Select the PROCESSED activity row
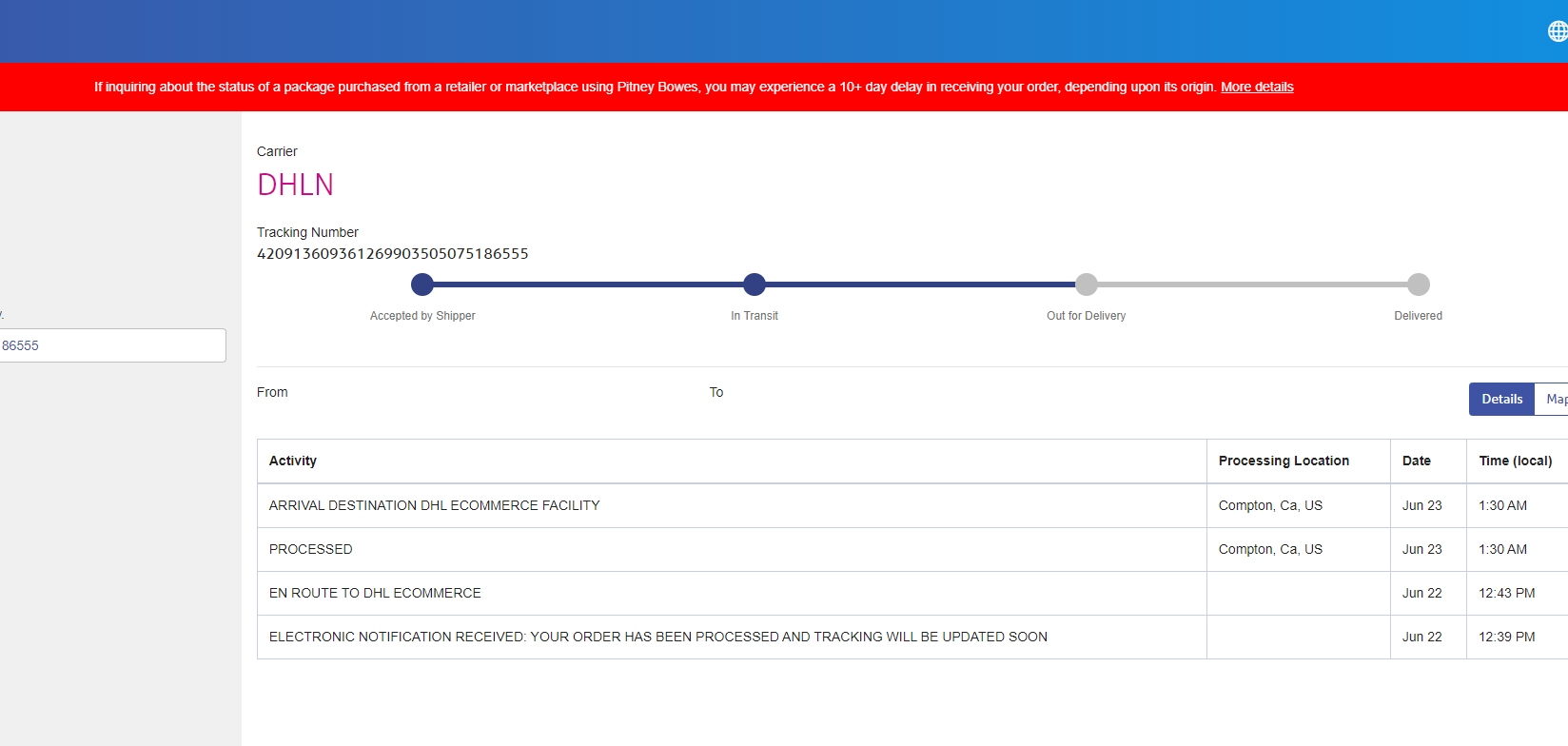 click(311, 549)
